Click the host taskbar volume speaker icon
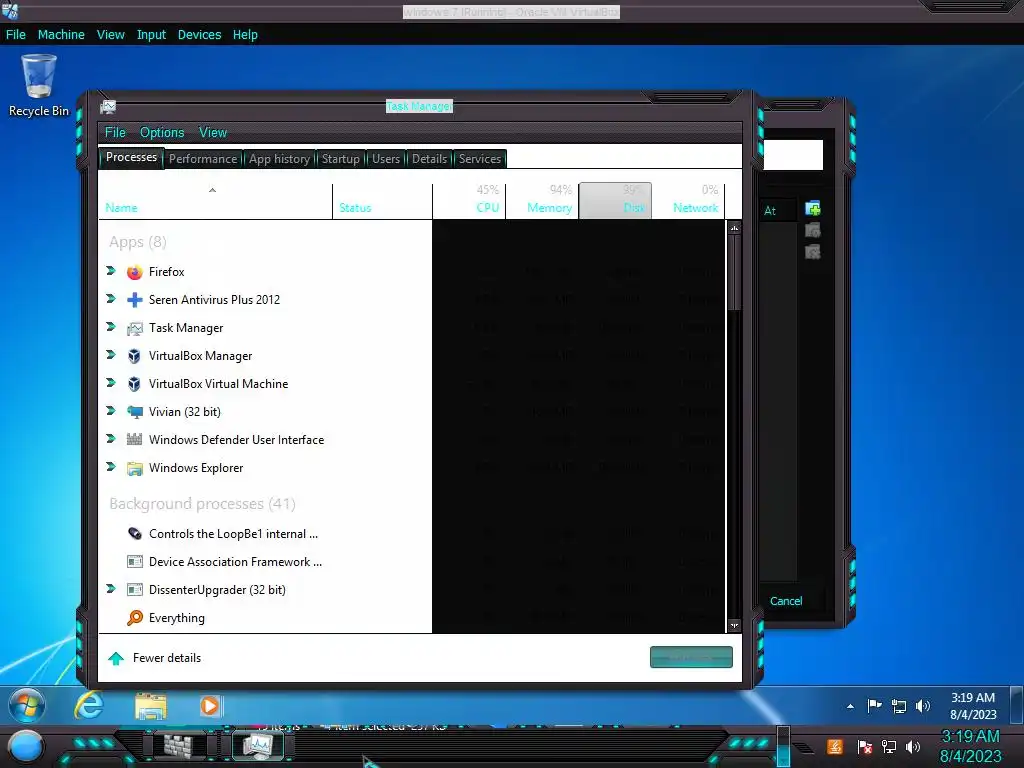The width and height of the screenshot is (1024, 768). coord(913,746)
